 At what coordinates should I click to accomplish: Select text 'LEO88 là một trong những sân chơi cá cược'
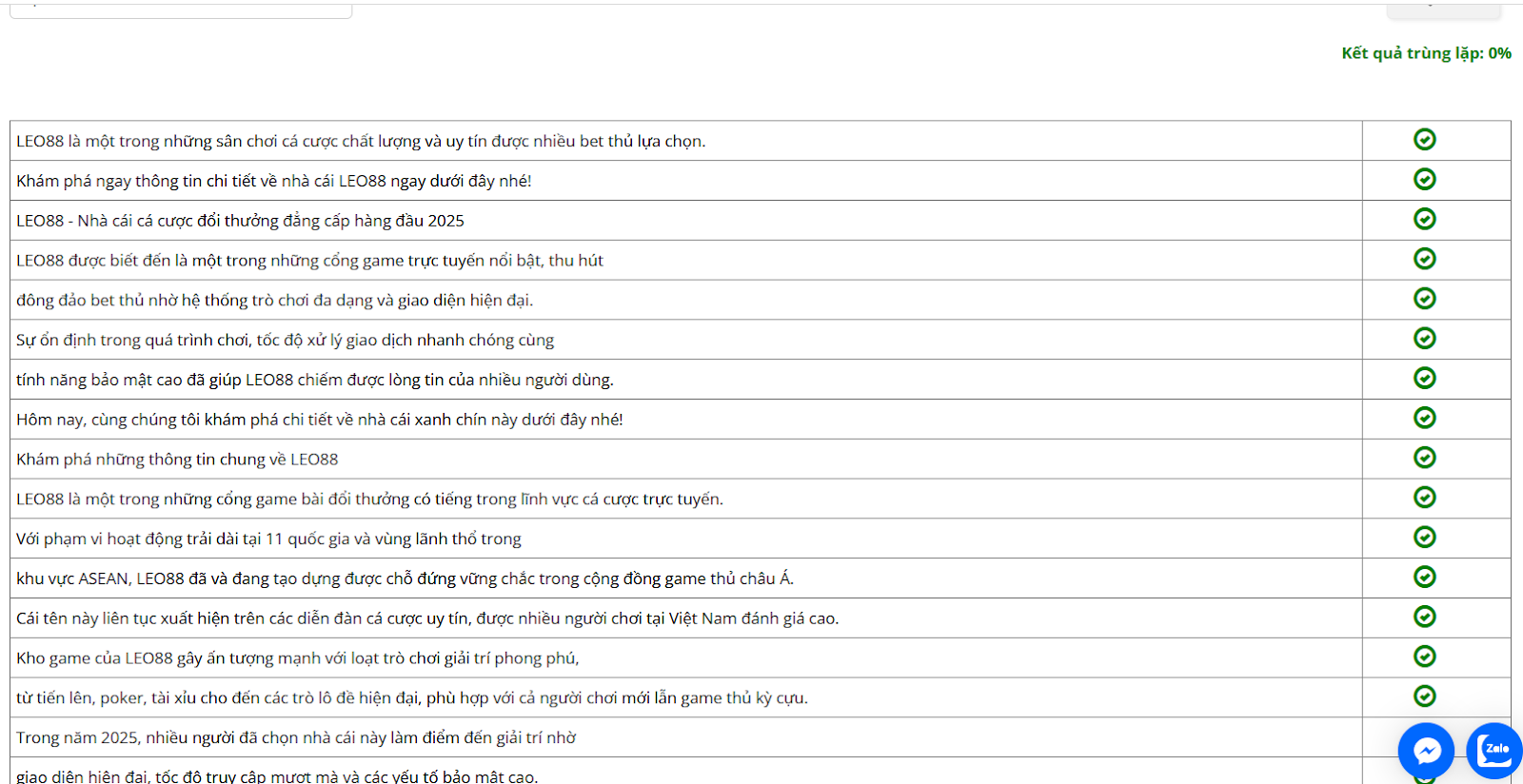(176, 141)
